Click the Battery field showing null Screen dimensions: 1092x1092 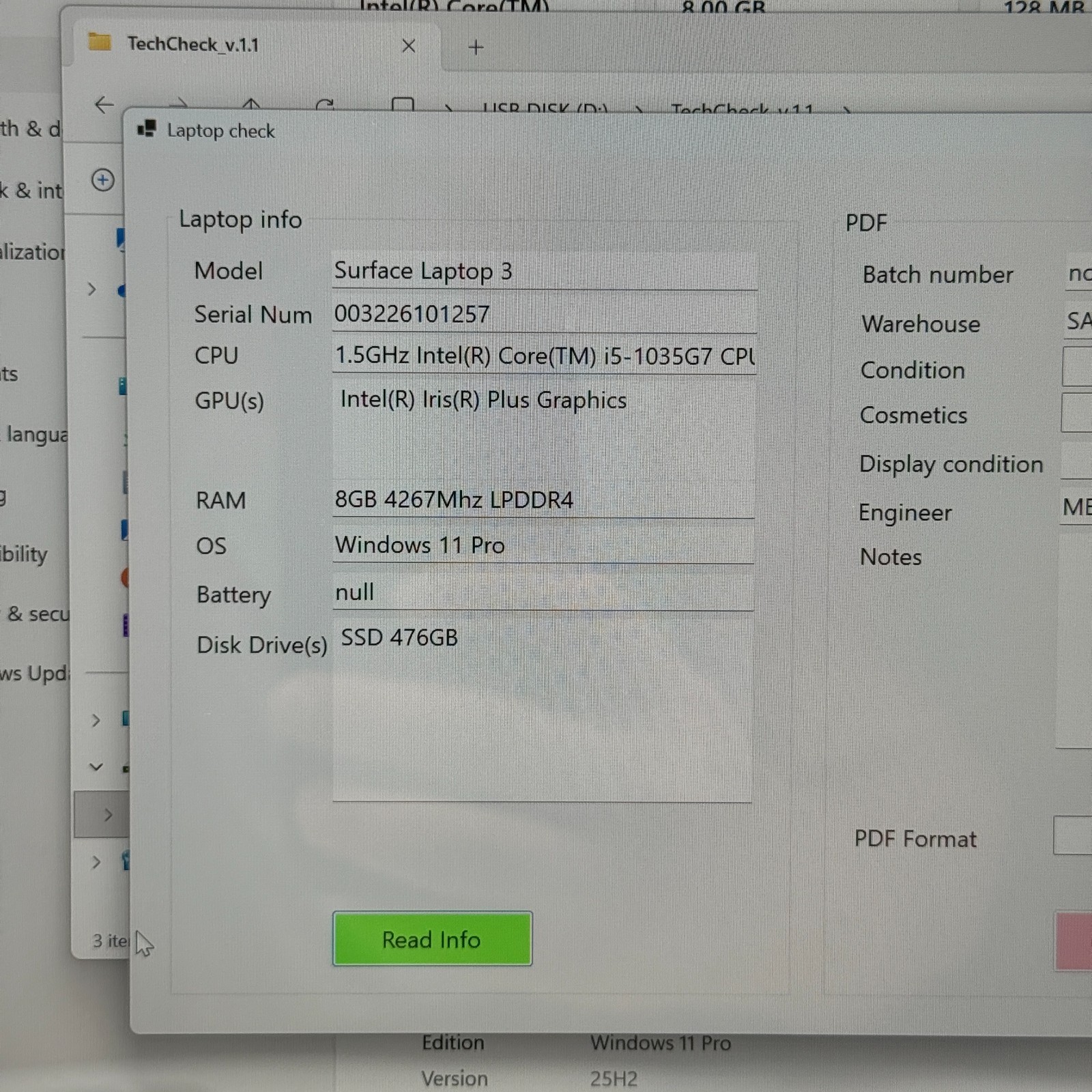point(543,592)
